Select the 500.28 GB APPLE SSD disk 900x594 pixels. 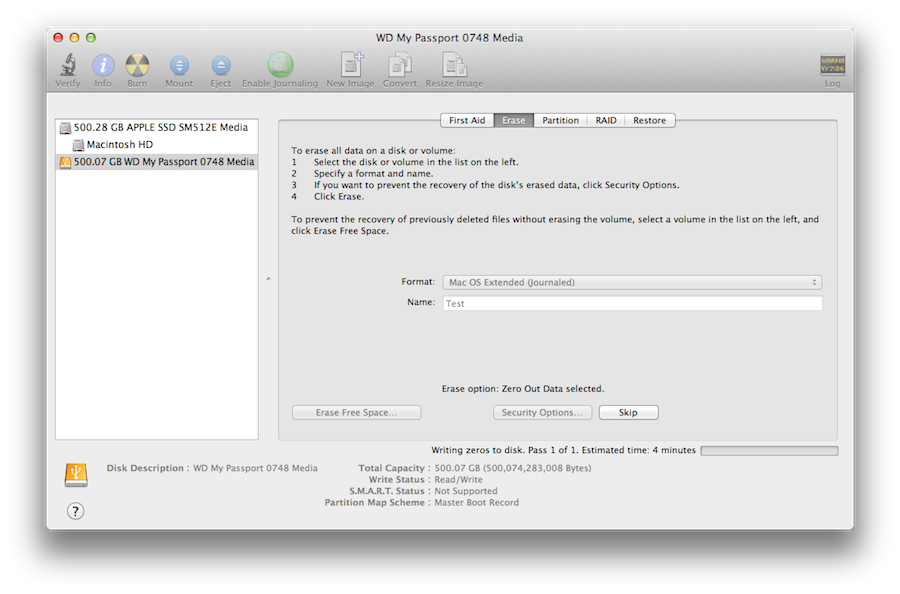tap(156, 127)
